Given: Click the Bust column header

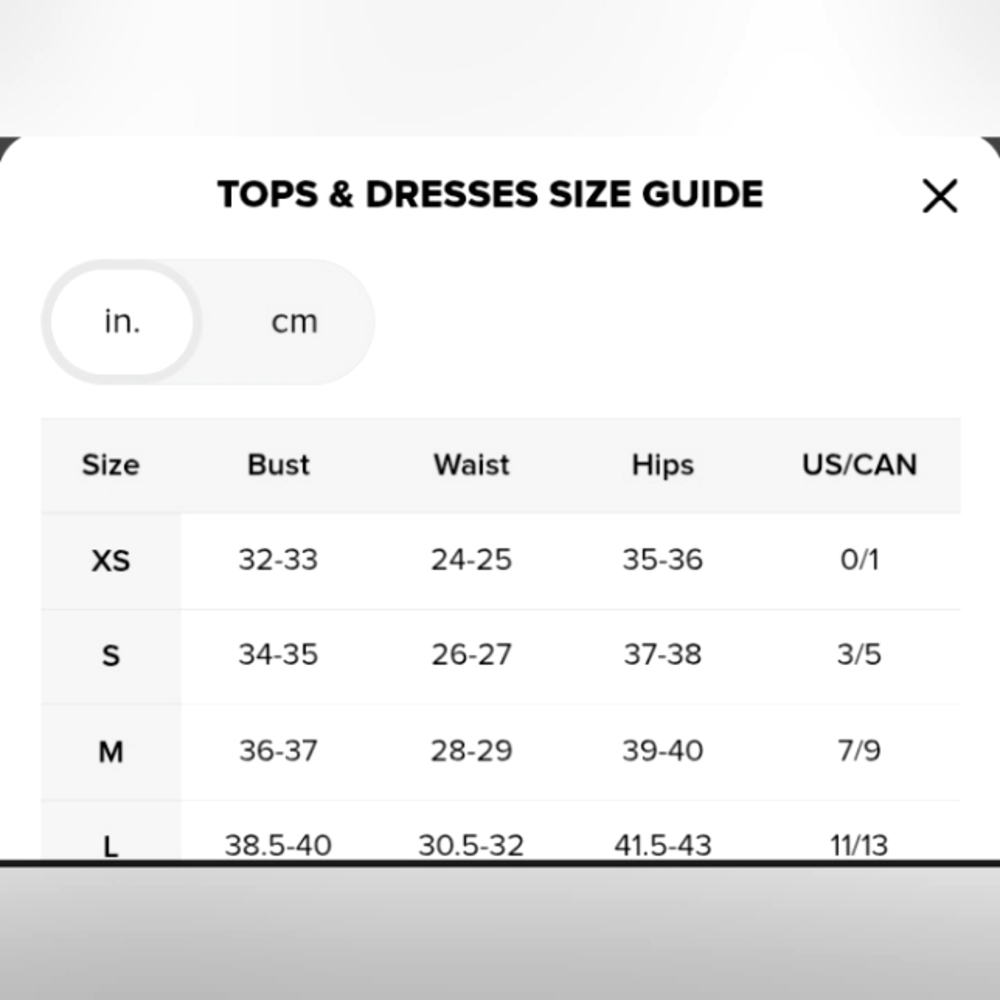Looking at the screenshot, I should (x=278, y=465).
